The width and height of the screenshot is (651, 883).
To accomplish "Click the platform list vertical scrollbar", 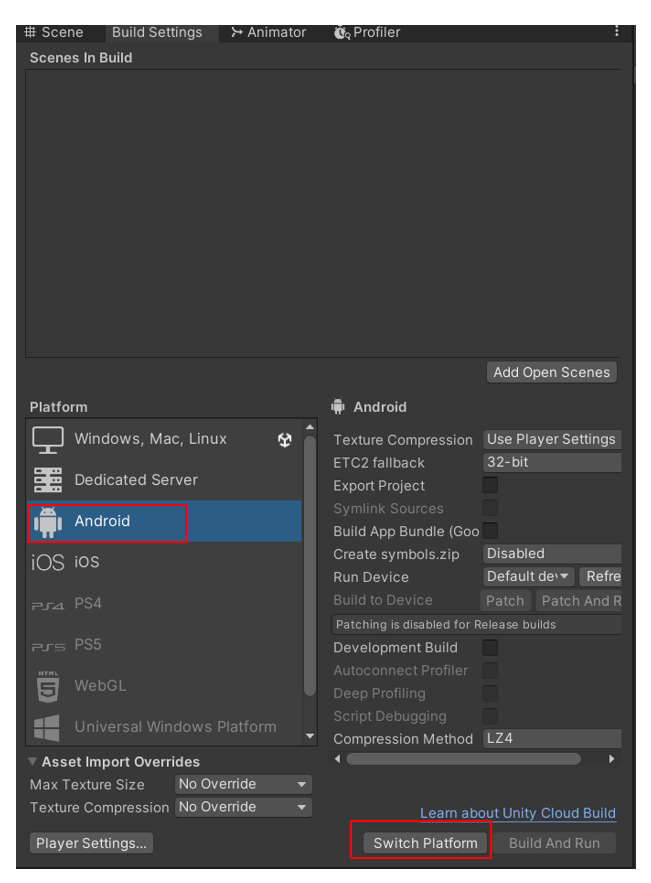I will 310,566.
